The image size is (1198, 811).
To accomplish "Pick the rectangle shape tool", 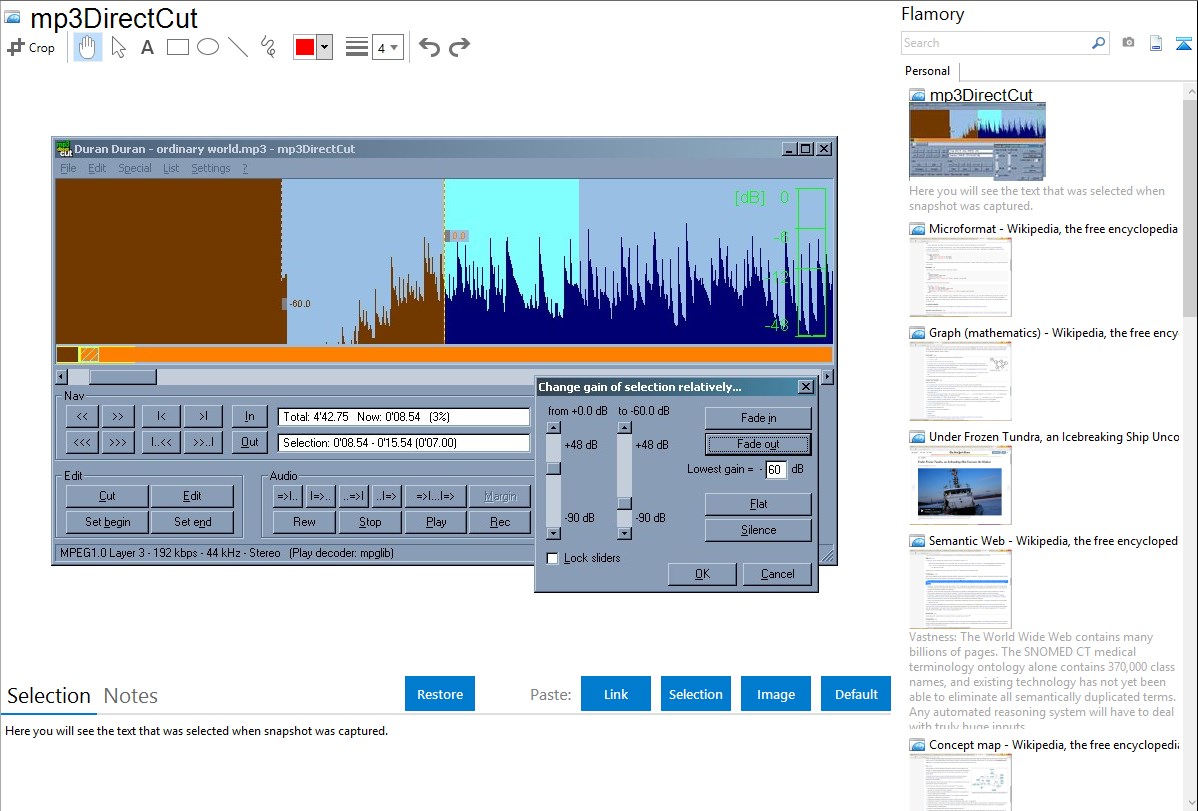I will [178, 47].
